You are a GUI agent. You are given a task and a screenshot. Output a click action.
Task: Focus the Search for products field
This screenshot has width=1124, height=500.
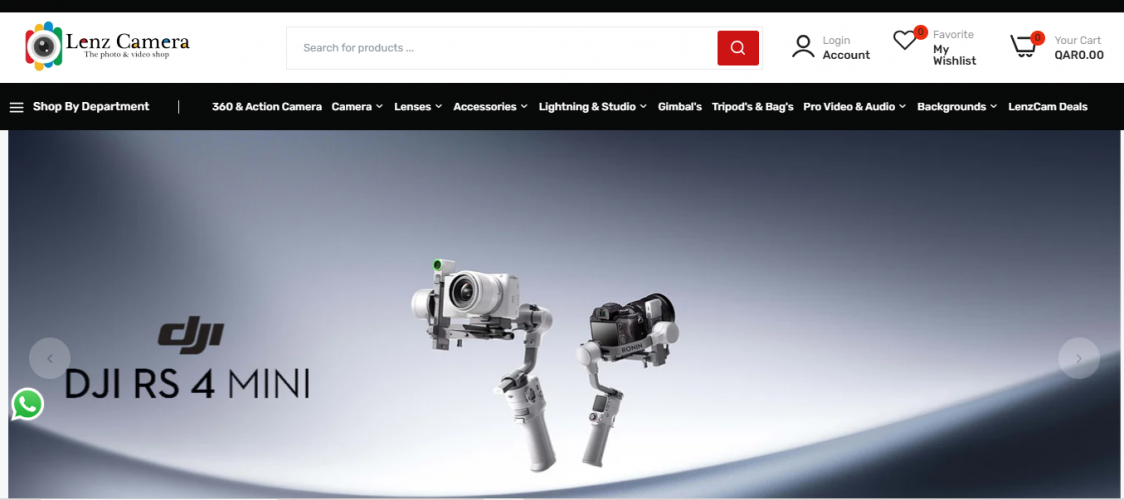coord(502,48)
